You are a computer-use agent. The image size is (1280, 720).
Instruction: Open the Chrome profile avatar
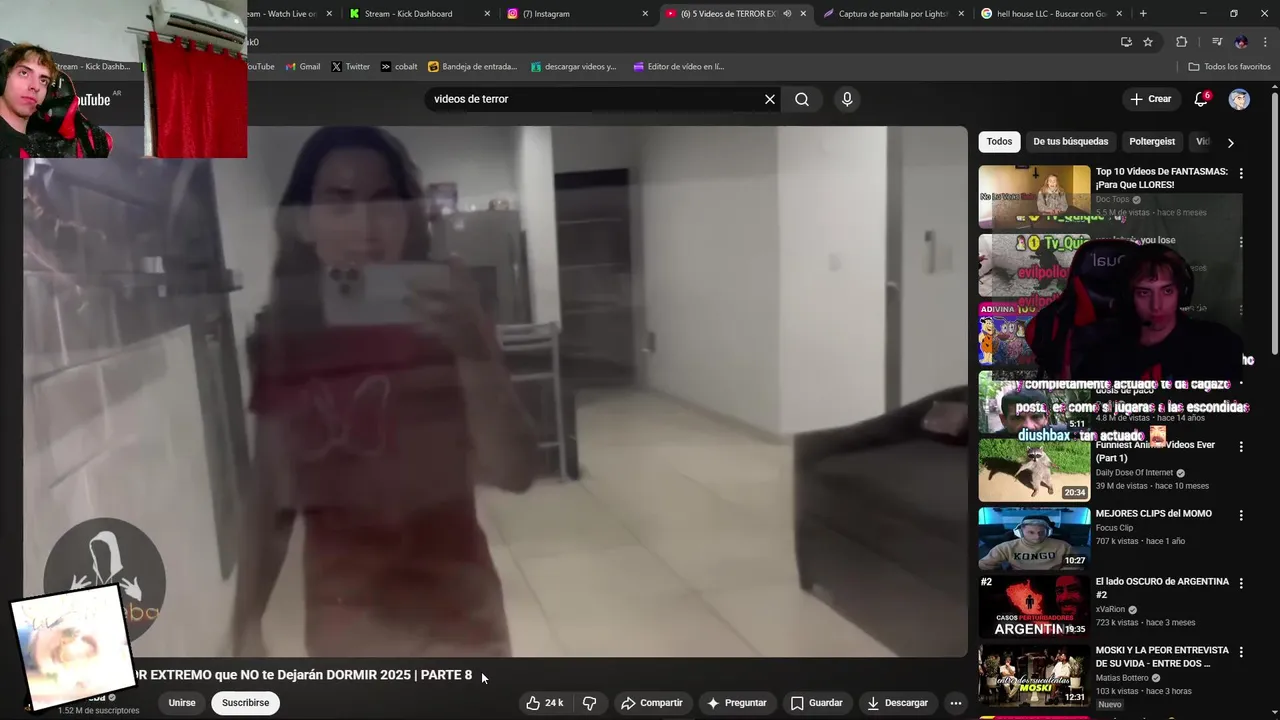pos(1241,42)
